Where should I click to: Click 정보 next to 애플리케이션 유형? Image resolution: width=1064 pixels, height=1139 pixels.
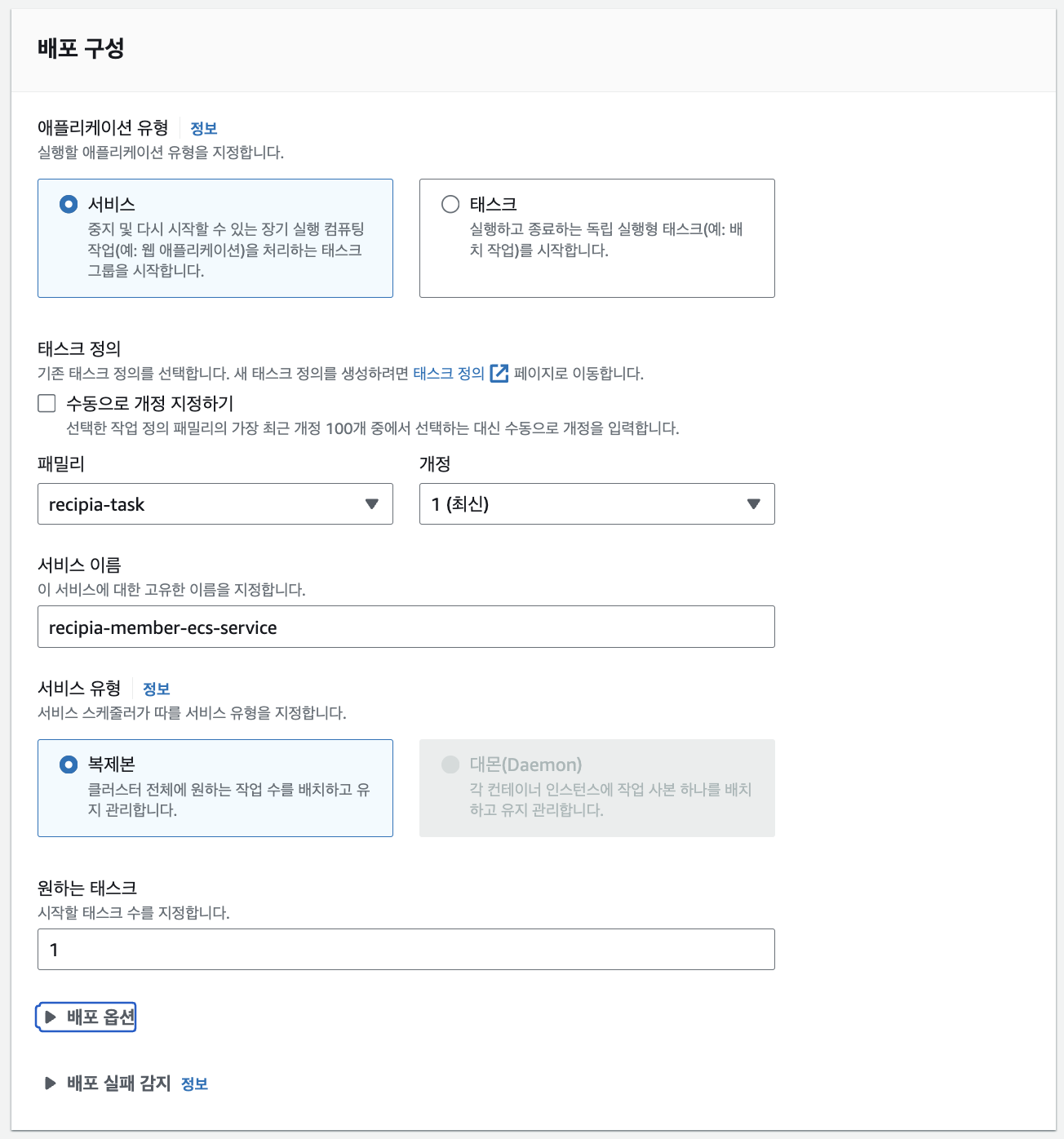204,127
